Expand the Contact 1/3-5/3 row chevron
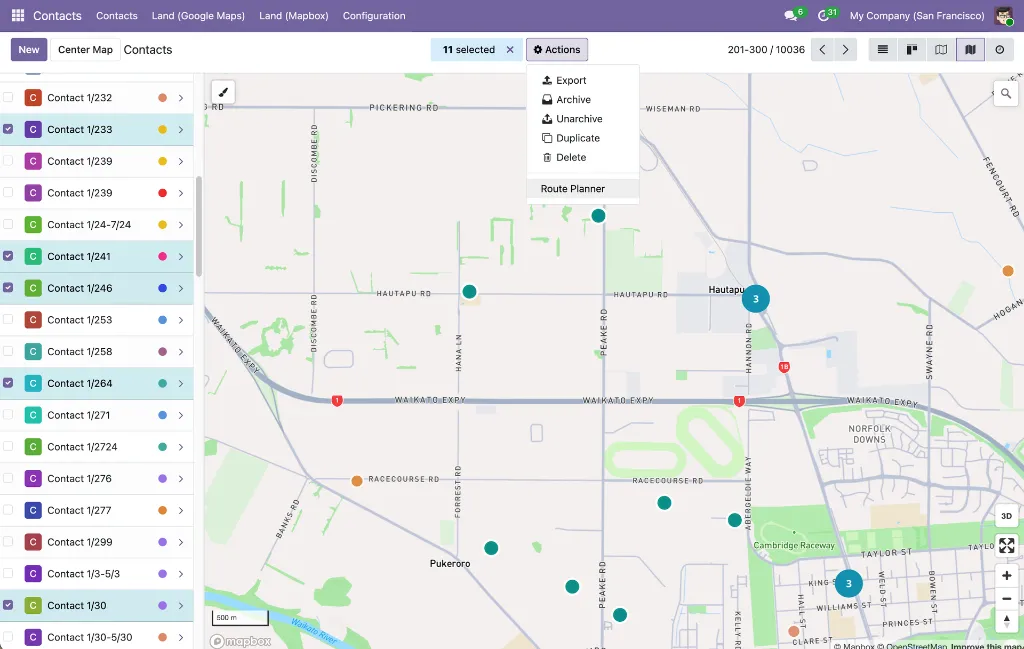 pos(181,574)
